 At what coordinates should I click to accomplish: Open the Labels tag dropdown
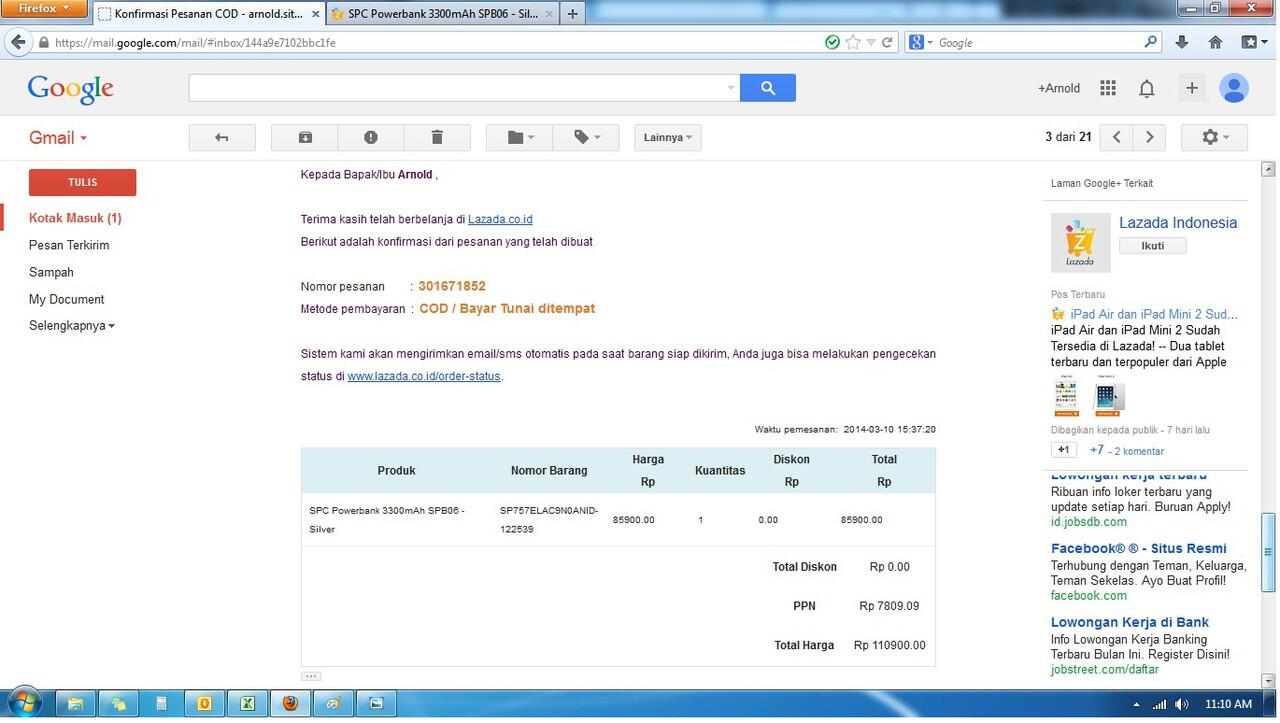(586, 137)
